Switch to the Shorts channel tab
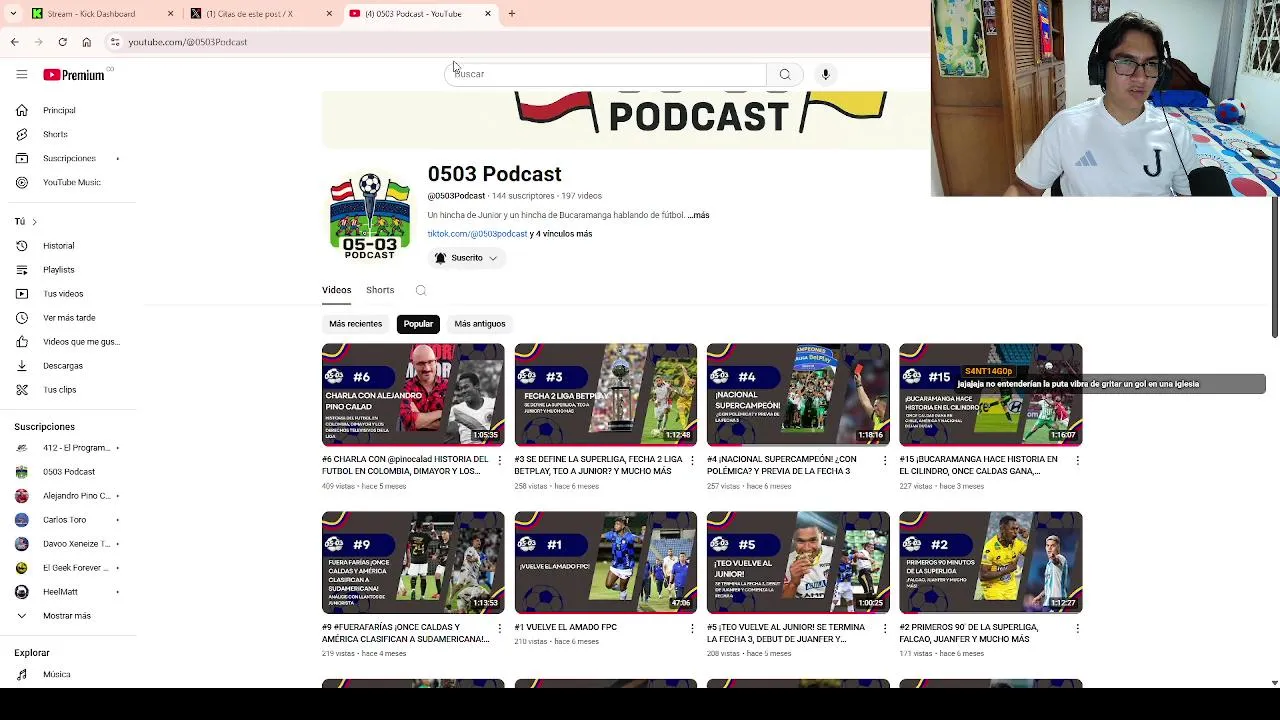The height and width of the screenshot is (720, 1280). click(x=380, y=290)
